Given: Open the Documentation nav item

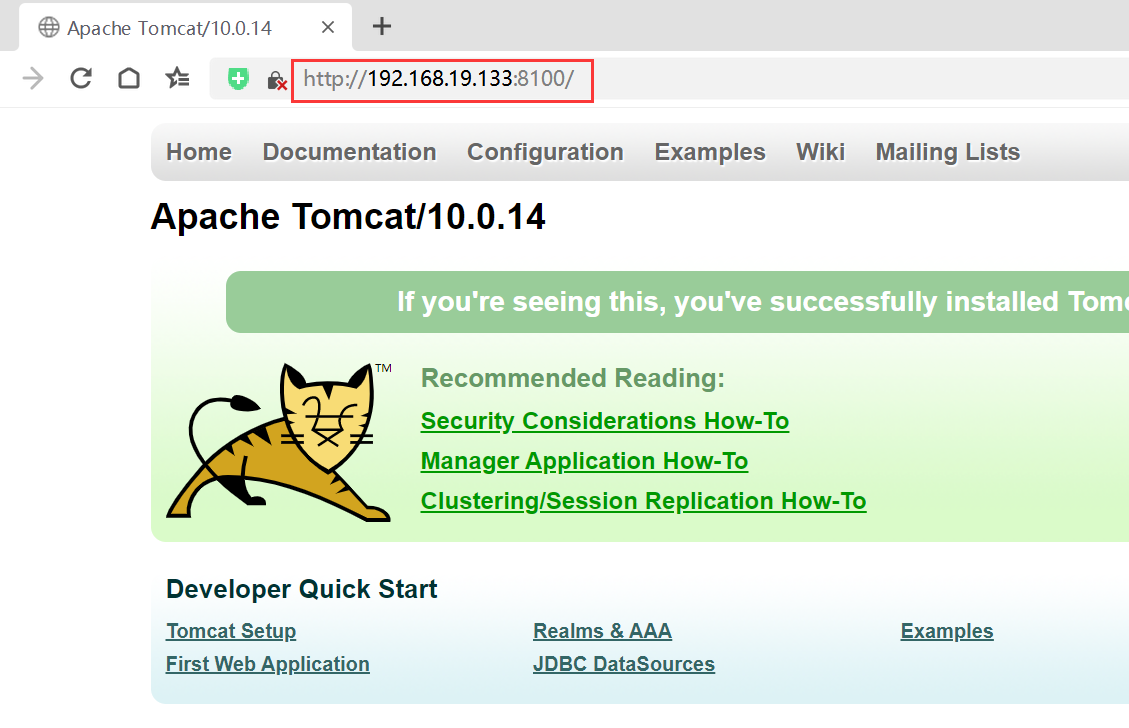Looking at the screenshot, I should (349, 152).
